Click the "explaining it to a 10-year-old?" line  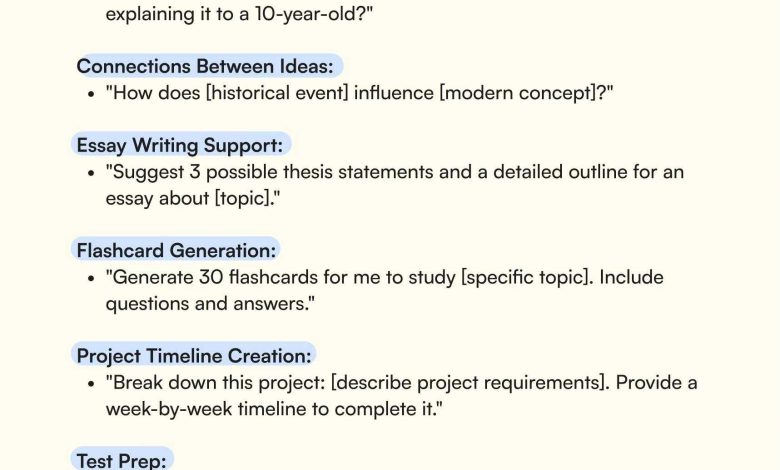pyautogui.click(x=239, y=15)
